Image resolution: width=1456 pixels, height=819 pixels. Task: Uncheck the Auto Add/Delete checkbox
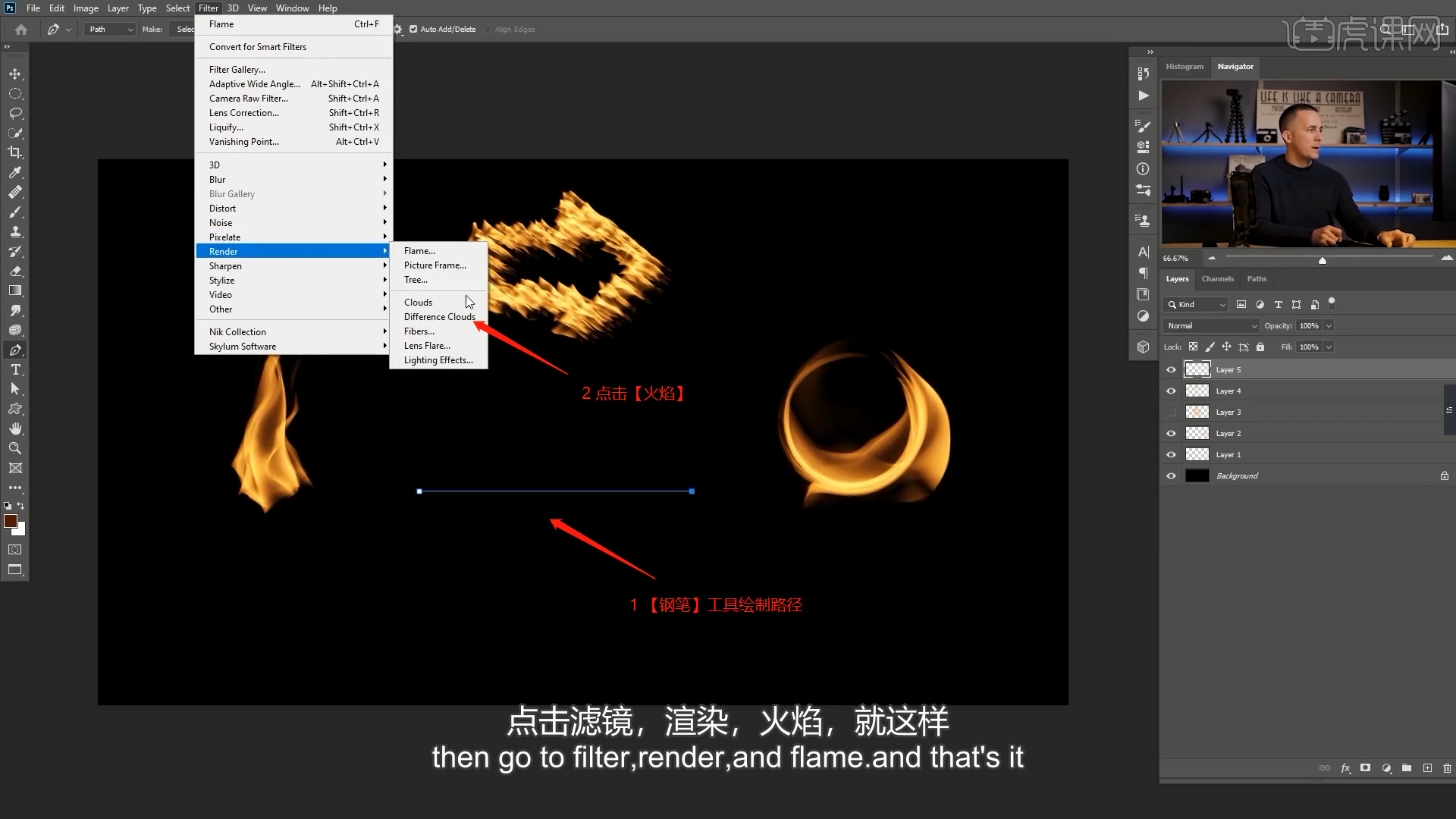tap(413, 30)
